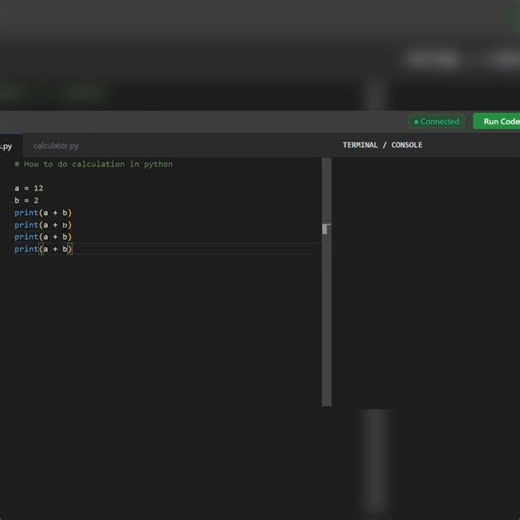Viewport: 520px width, 520px height.
Task: Place cursor on line 'b = 2'
Action: (26, 200)
